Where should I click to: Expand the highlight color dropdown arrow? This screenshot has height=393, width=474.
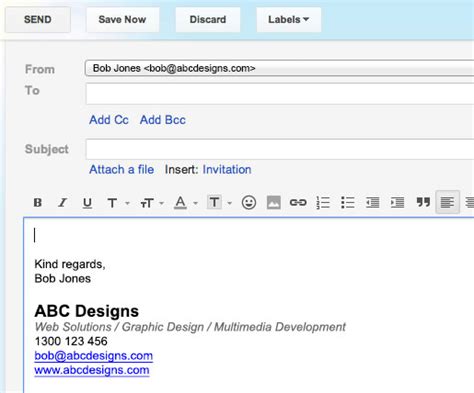(230, 203)
